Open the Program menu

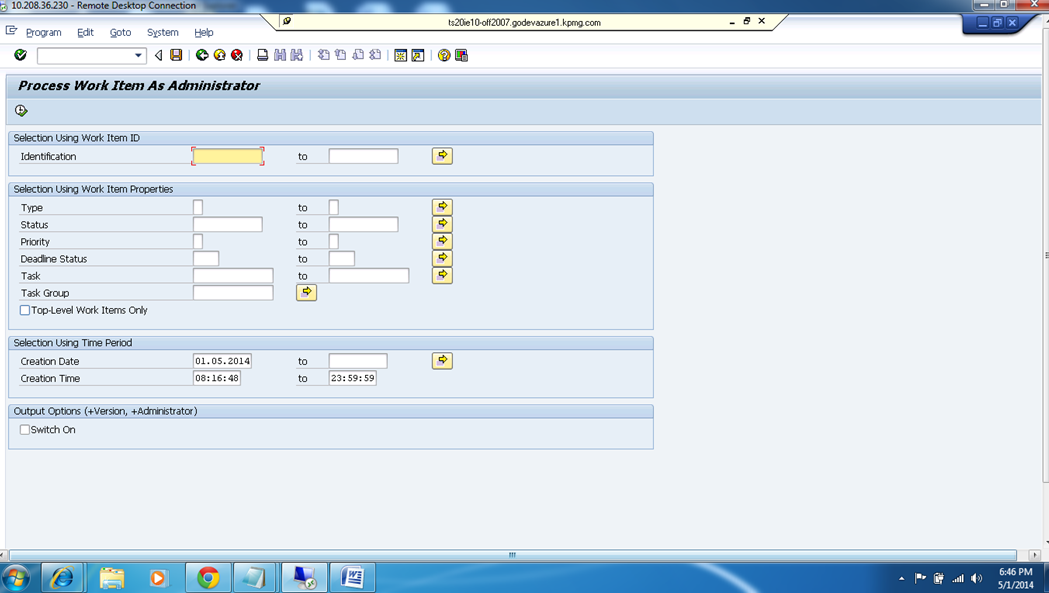(43, 32)
